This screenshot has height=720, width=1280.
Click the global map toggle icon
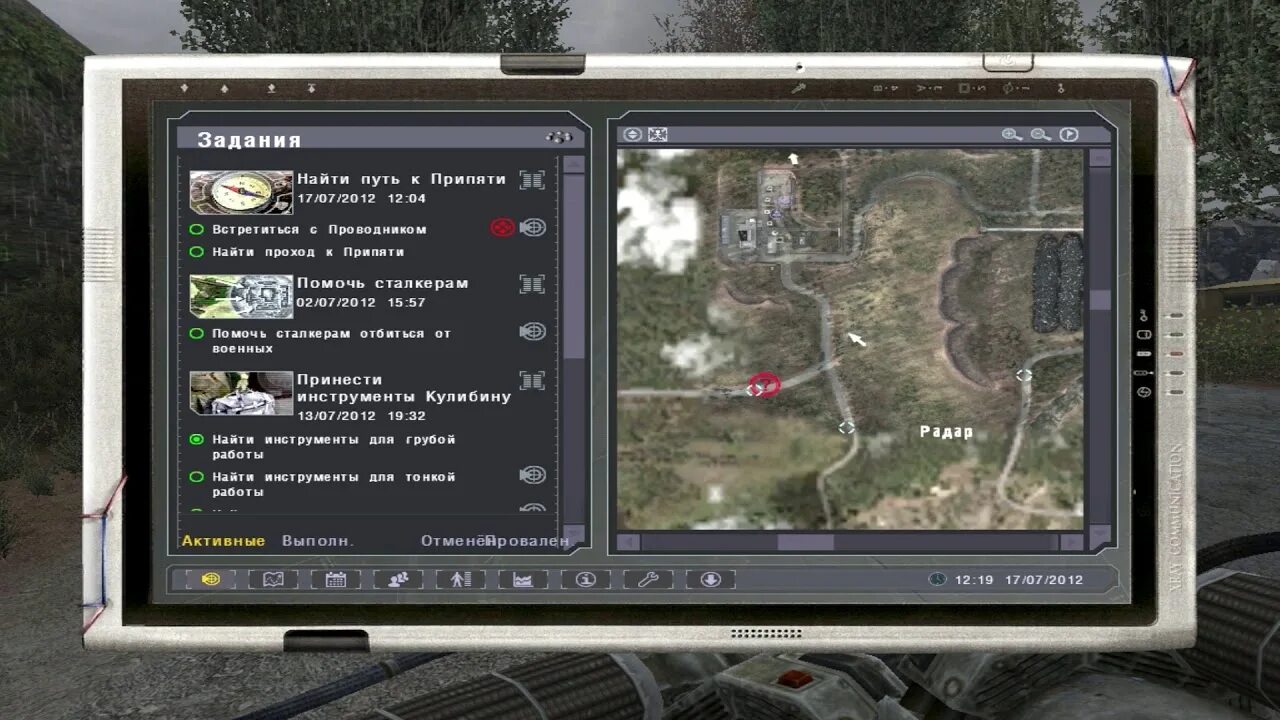632,134
